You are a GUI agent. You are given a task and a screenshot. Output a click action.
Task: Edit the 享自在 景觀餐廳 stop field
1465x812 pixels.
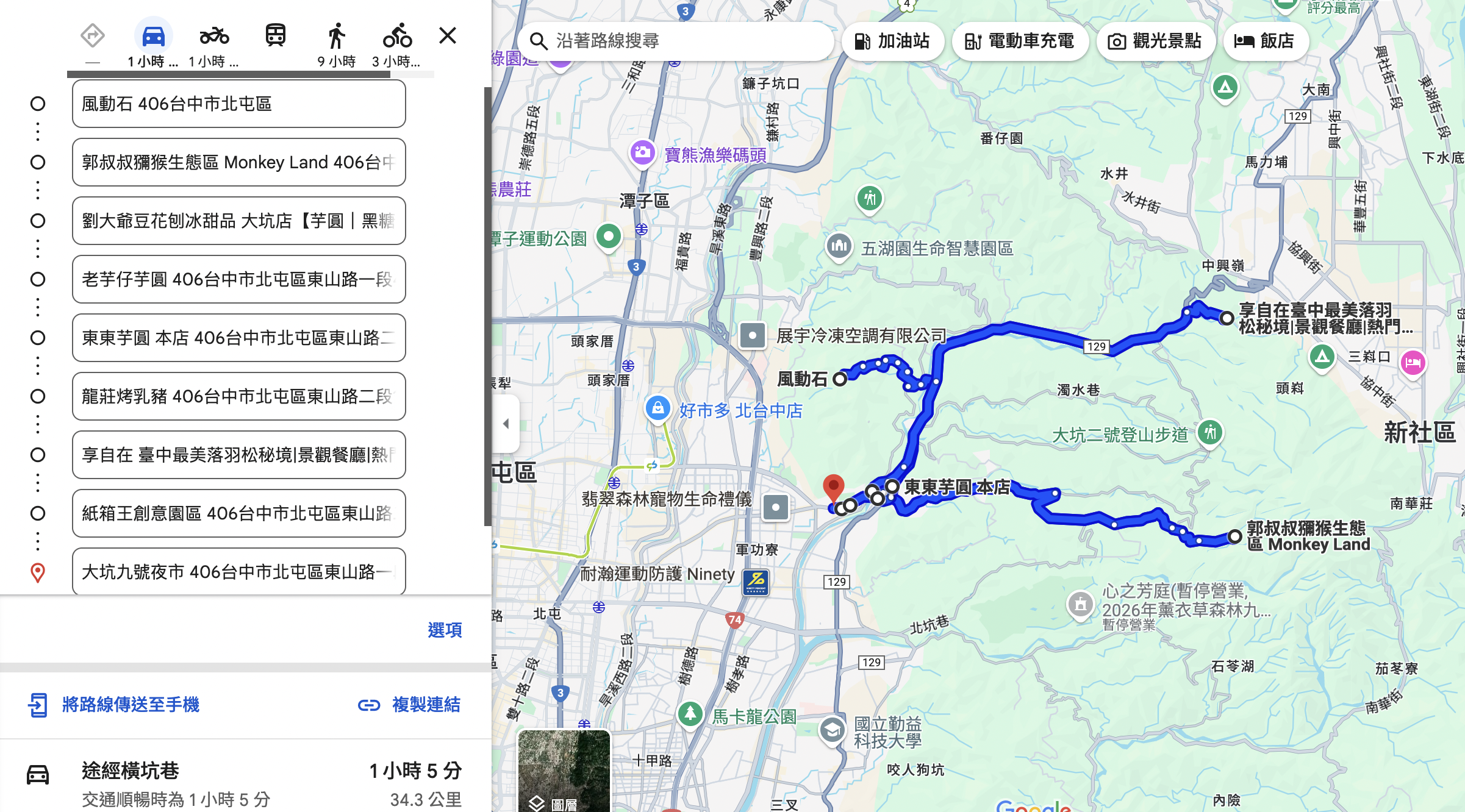[239, 455]
